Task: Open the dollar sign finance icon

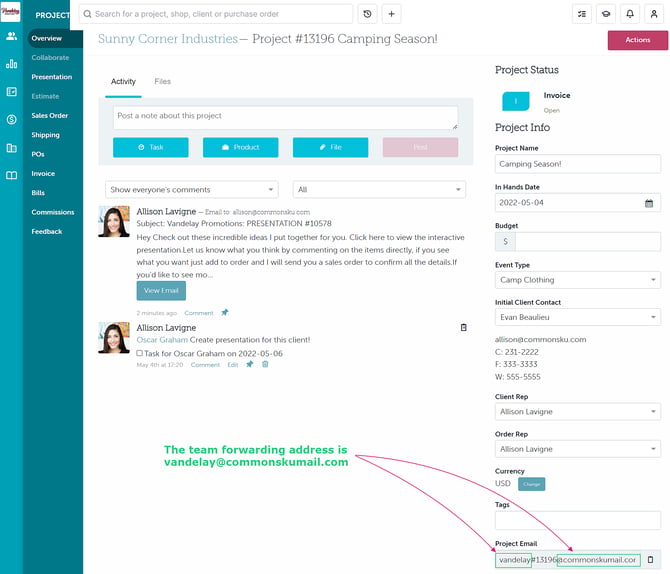Action: 12,120
